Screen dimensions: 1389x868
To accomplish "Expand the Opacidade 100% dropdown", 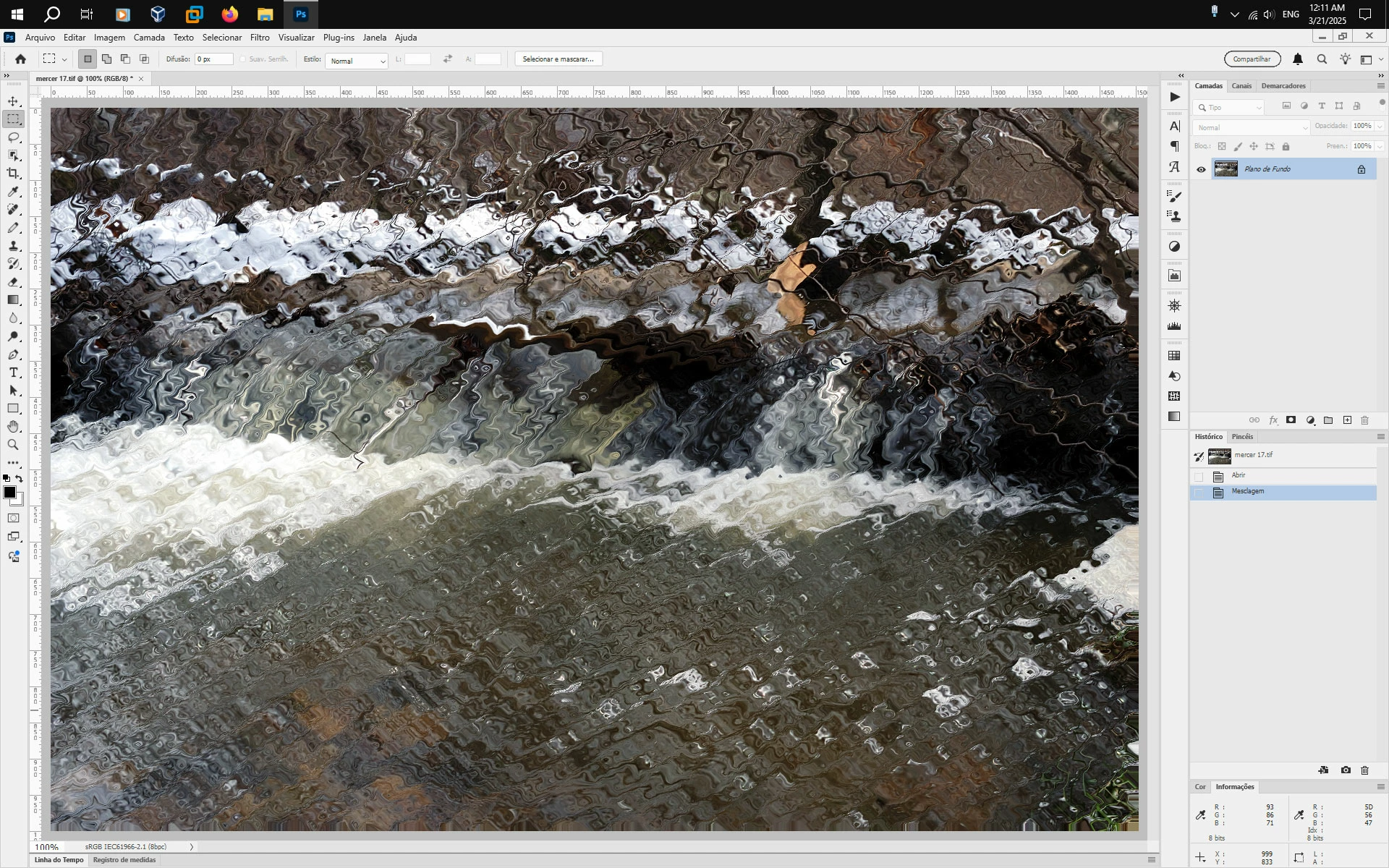I will pyautogui.click(x=1380, y=126).
